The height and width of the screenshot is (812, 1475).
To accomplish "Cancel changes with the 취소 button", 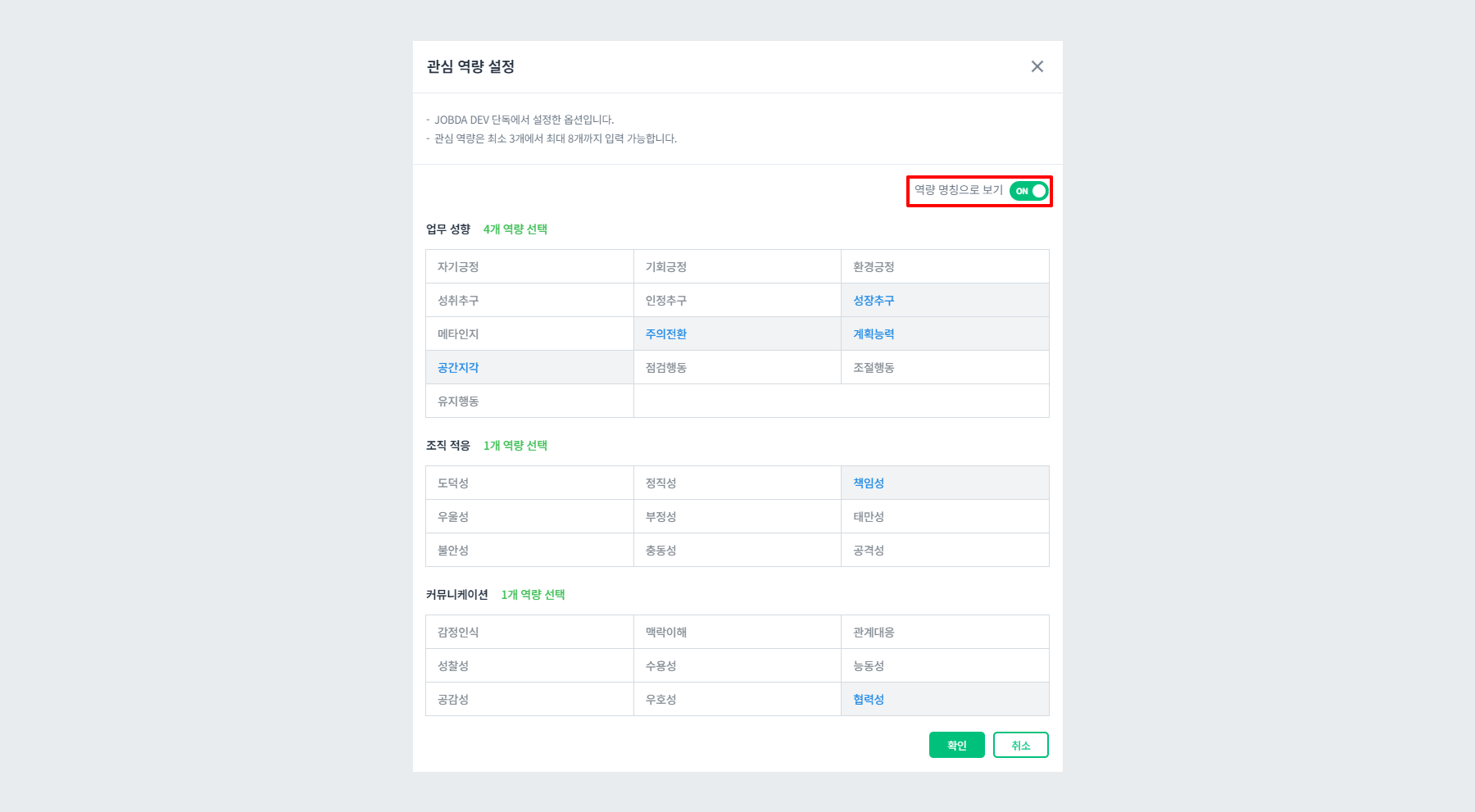I will 1020,745.
